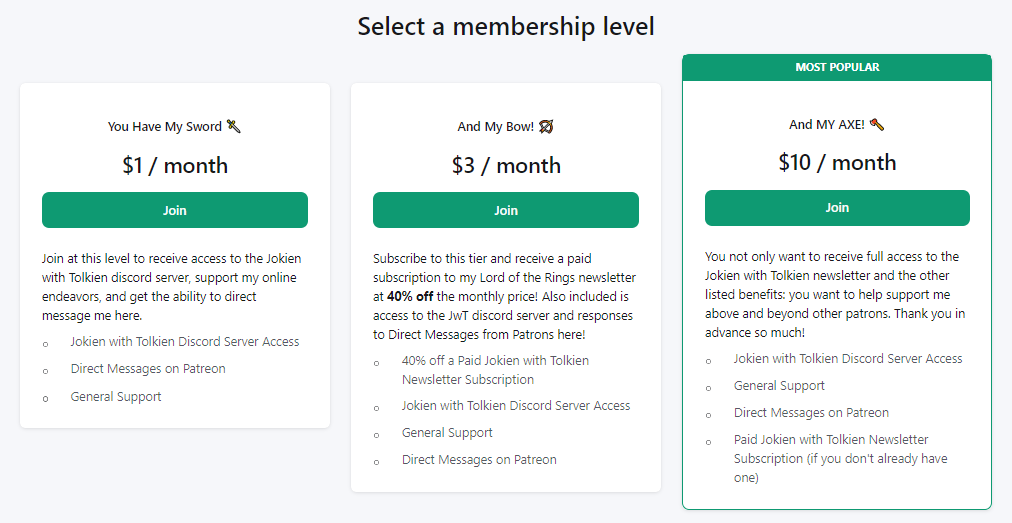Click the bold 40% off text
The height and width of the screenshot is (523, 1012).
pos(410,297)
